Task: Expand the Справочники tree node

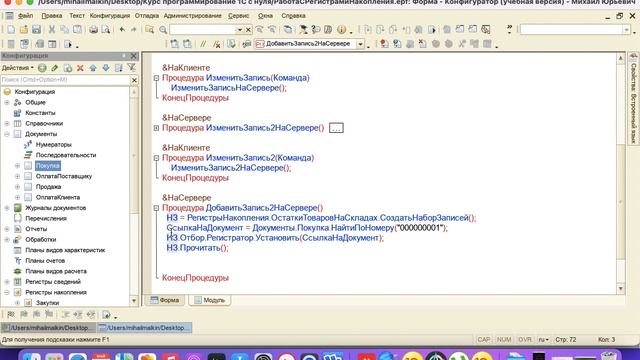Action: click(x=7, y=124)
